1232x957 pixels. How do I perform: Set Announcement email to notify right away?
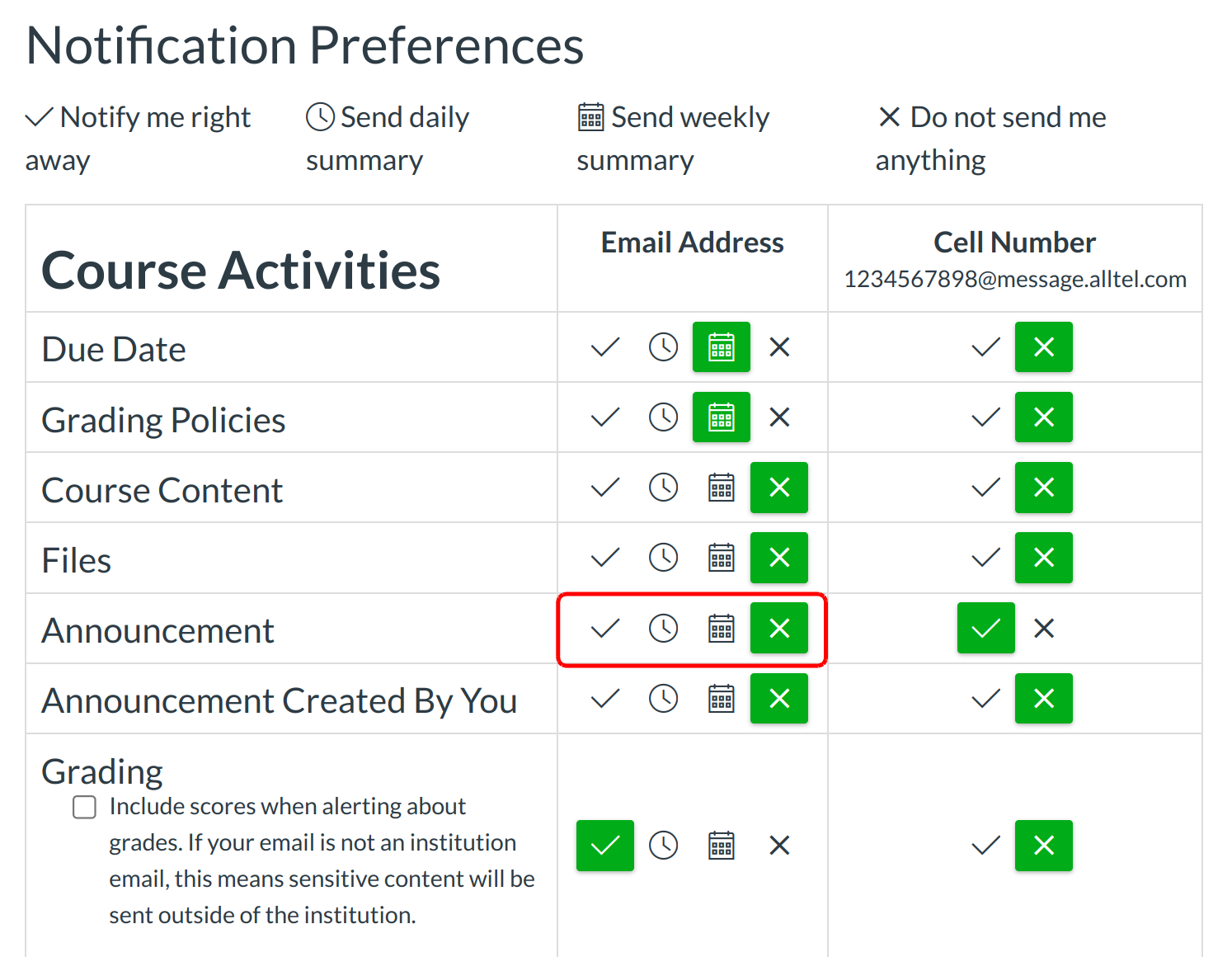[x=605, y=629]
